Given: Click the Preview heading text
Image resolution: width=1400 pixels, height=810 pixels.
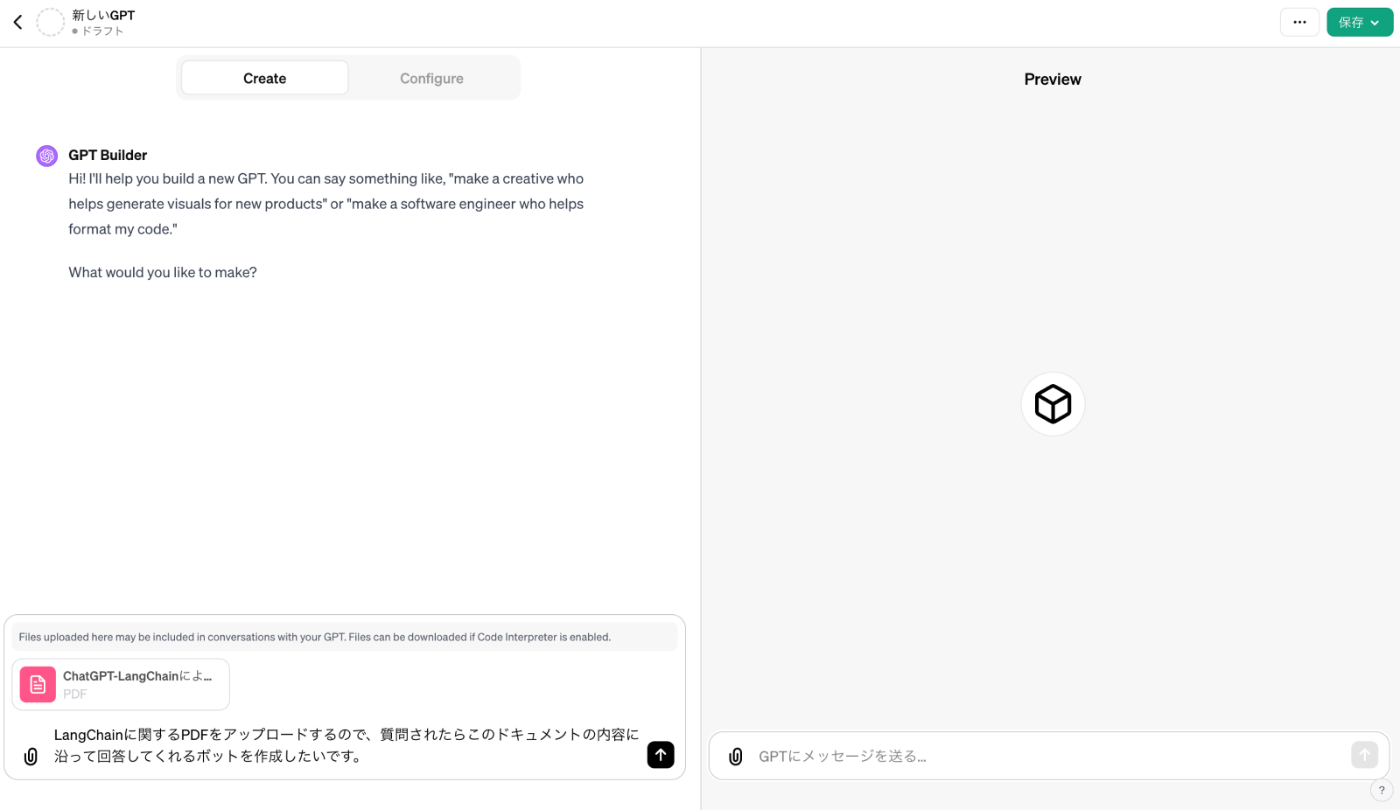Looking at the screenshot, I should click(x=1052, y=79).
